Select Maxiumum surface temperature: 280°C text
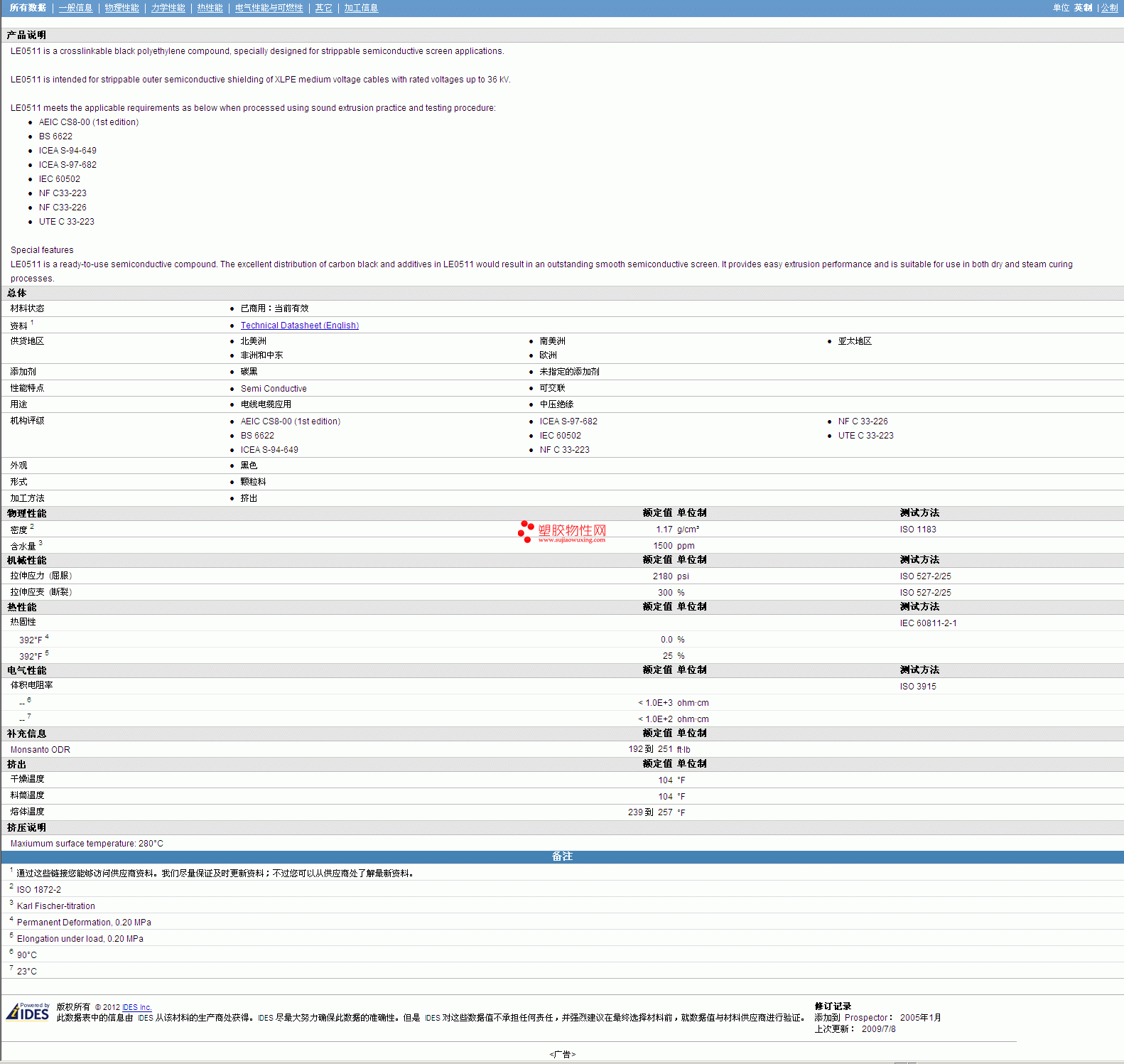This screenshot has width=1124, height=1064. [87, 844]
